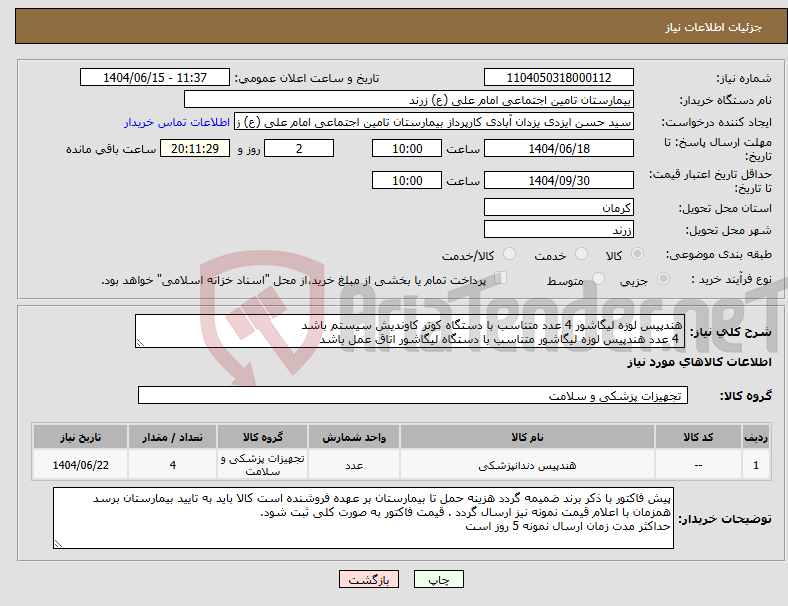Image resolution: width=788 pixels, height=606 pixels.
Task: Click the response deadline time 10:00 field
Action: [407, 148]
